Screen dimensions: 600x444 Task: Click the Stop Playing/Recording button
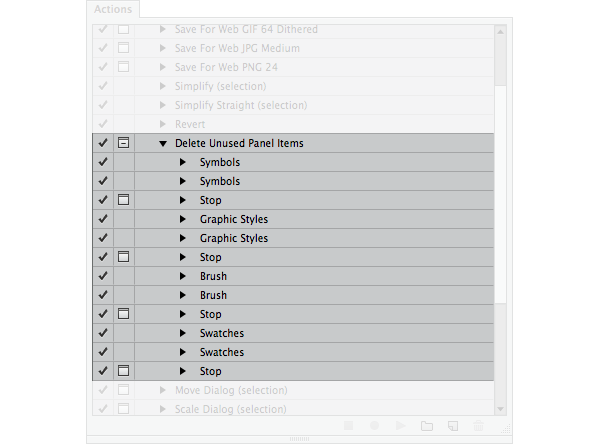point(349,426)
